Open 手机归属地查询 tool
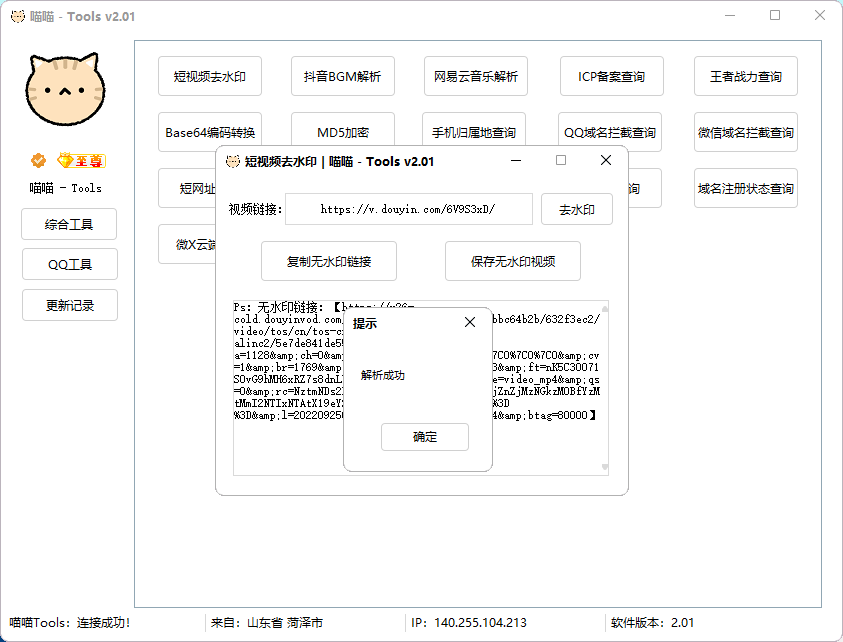The height and width of the screenshot is (642, 843). click(474, 129)
